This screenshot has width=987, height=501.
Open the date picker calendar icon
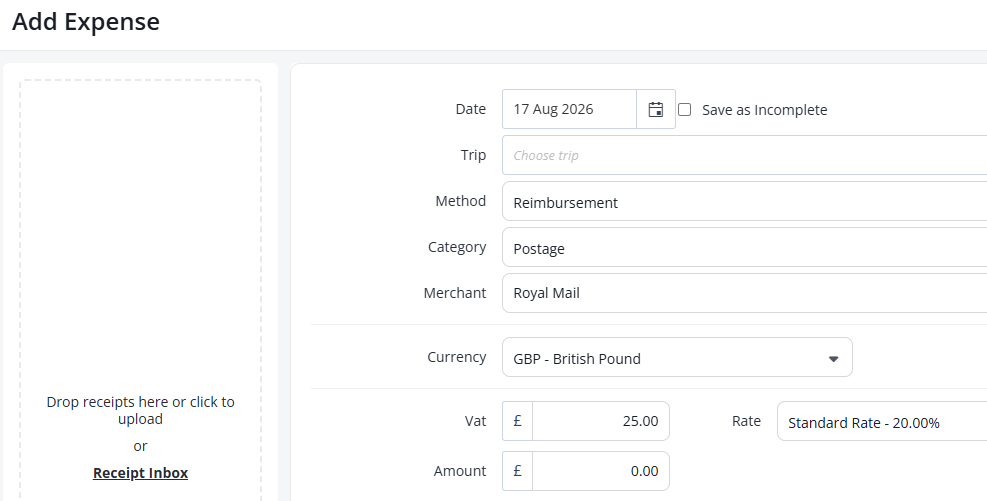(656, 109)
